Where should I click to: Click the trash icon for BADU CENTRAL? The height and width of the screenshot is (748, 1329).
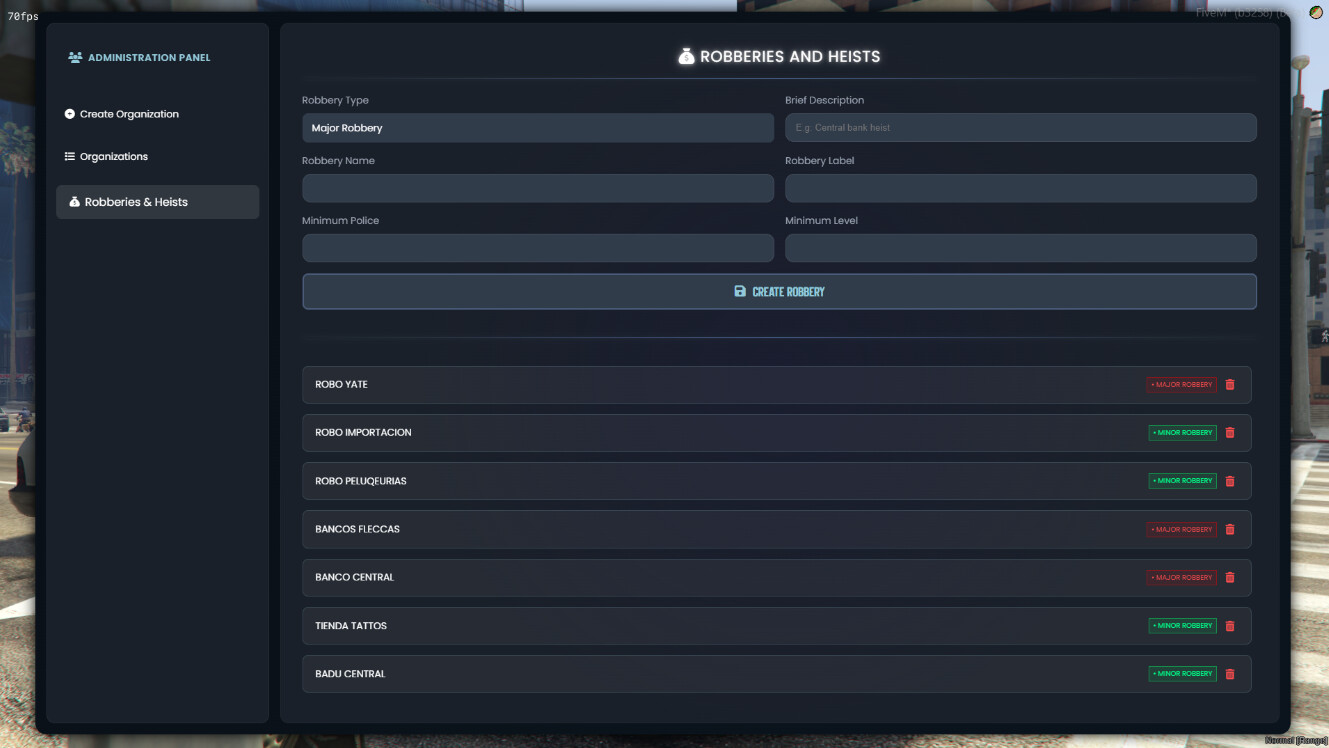pos(1229,673)
